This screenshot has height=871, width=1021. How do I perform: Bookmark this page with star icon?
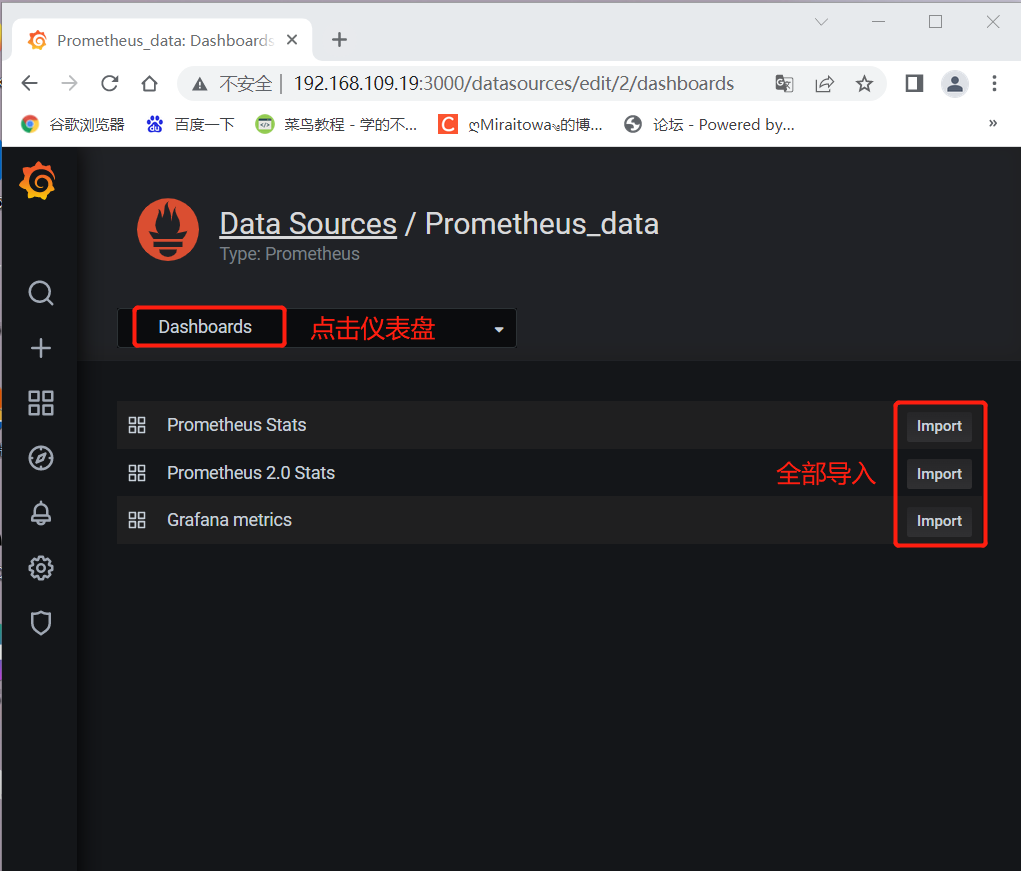tap(864, 84)
